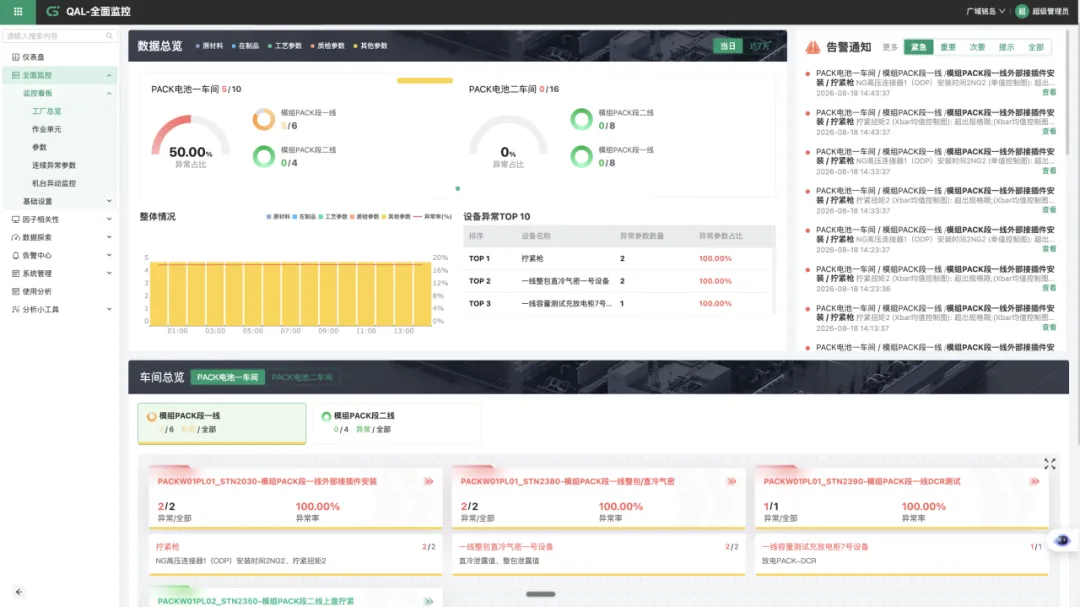Toggle 原材料 legend in 整体情况 chart
Image resolution: width=1080 pixels, height=607 pixels.
(x=278, y=216)
